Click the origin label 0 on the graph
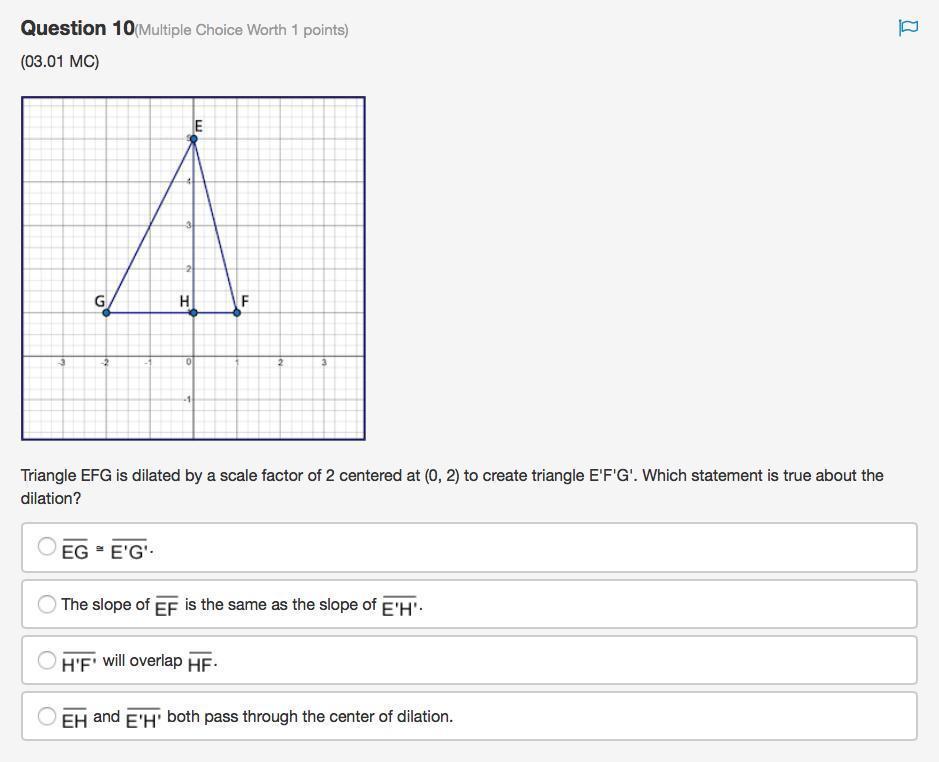 pos(188,361)
